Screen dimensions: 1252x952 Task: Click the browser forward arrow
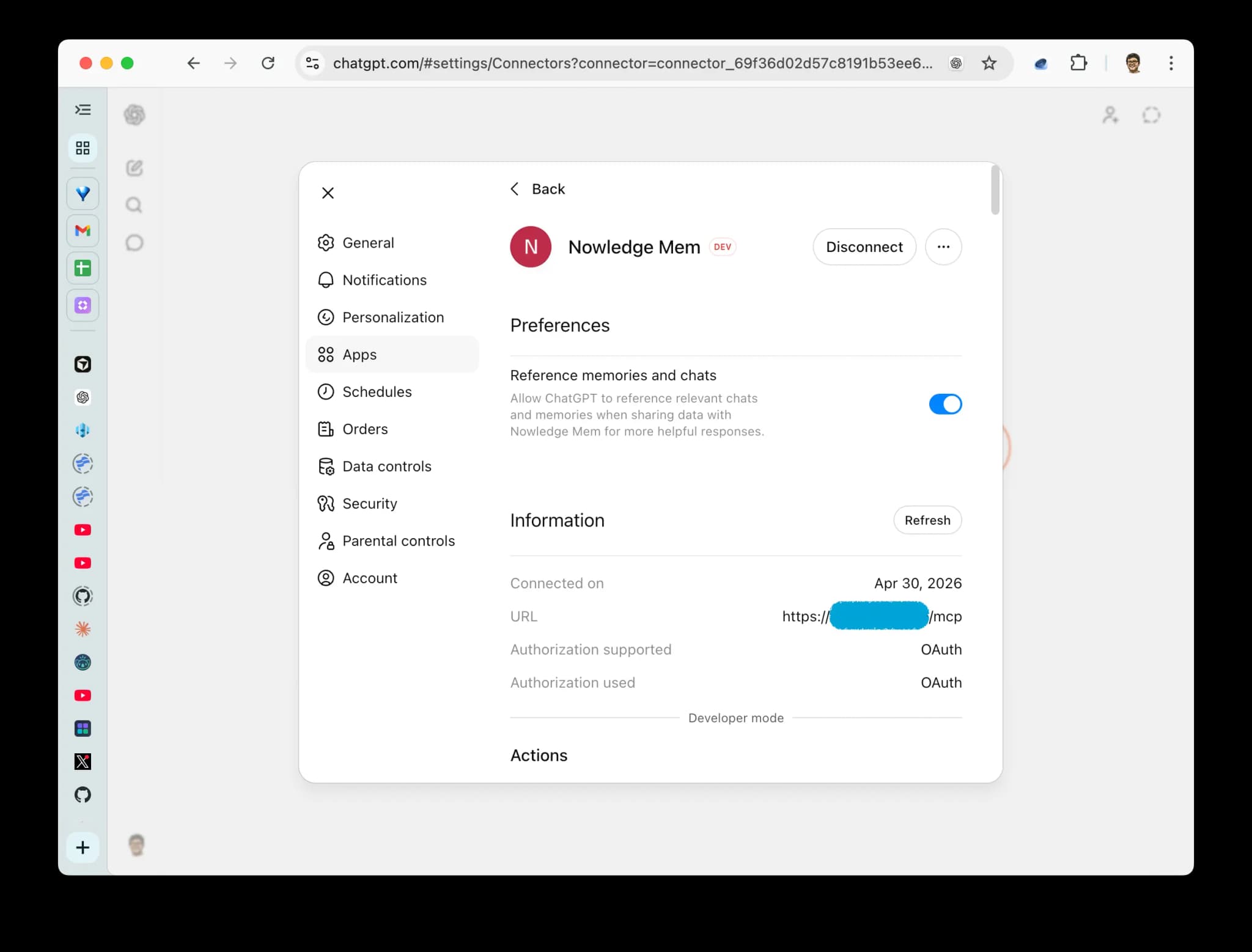pos(230,63)
